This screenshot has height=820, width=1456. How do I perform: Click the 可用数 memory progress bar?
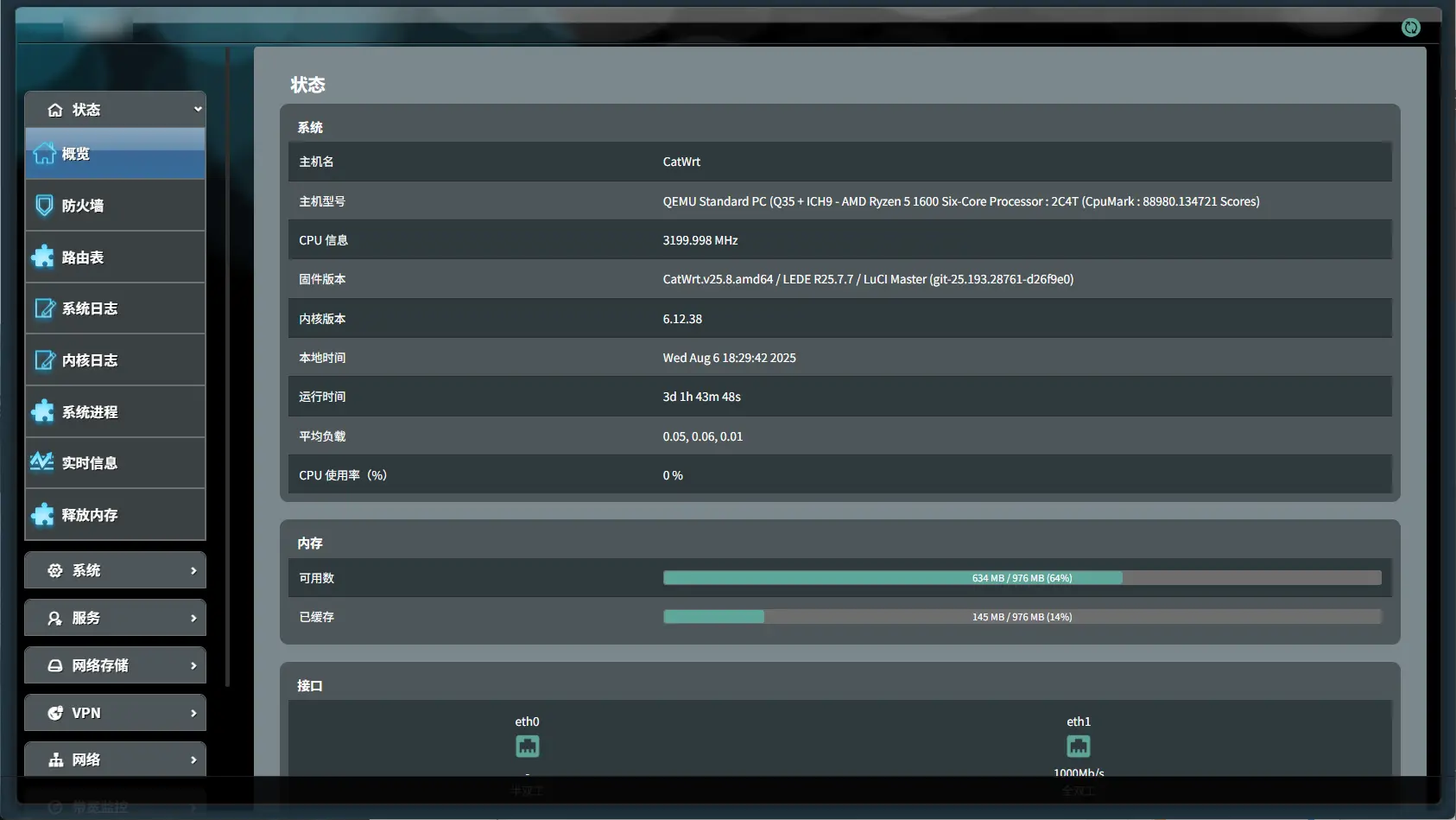tap(1022, 578)
